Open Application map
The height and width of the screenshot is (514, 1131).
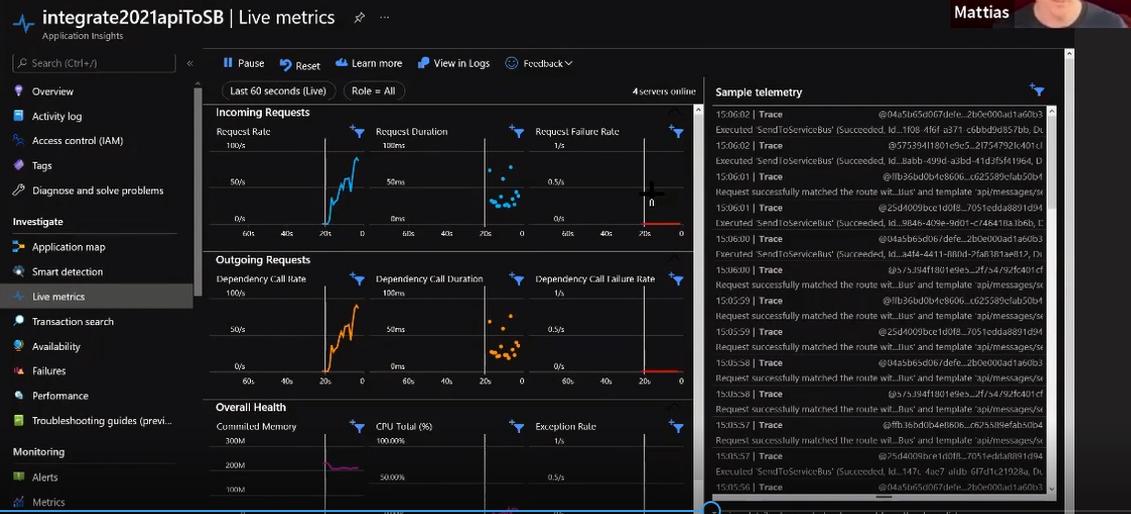[69, 247]
